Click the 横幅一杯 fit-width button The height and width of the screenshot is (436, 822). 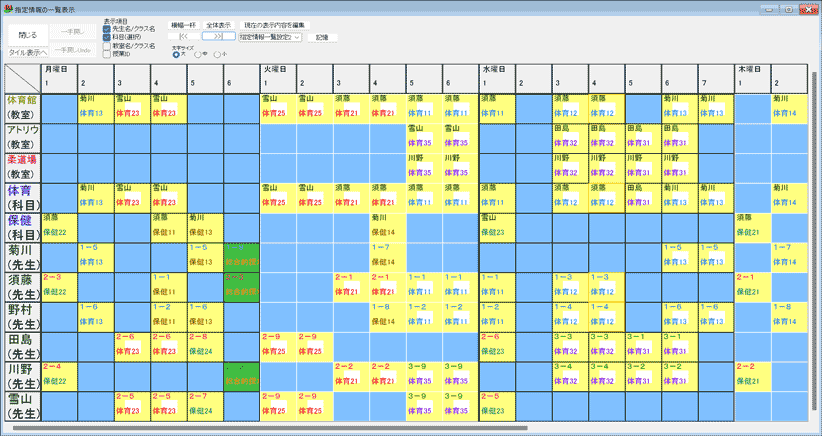[184, 24]
